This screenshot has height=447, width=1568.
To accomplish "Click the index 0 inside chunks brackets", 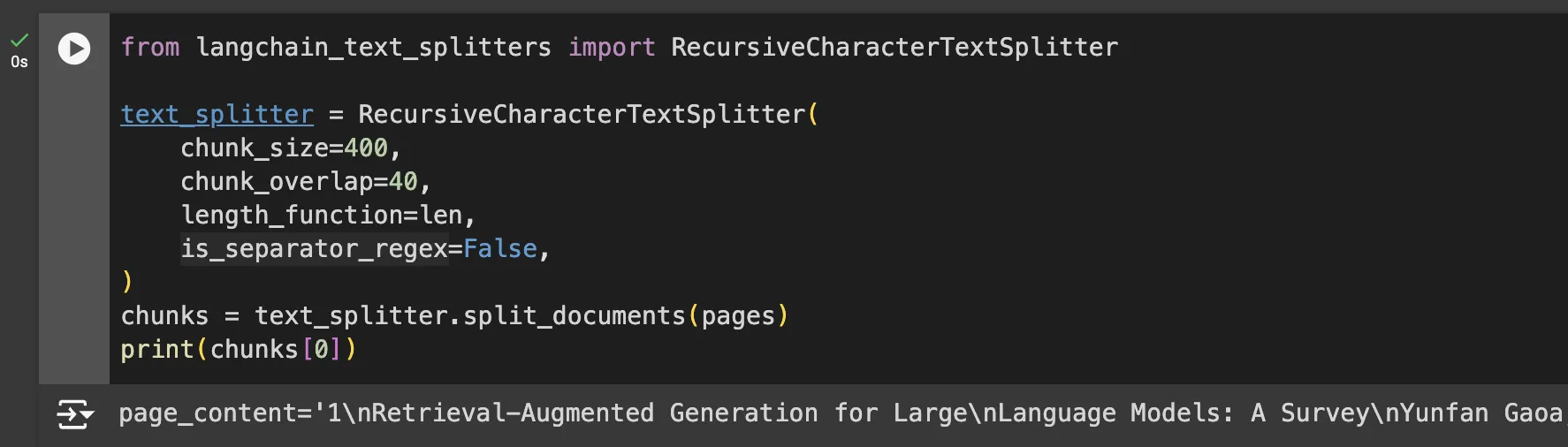I will [x=322, y=349].
